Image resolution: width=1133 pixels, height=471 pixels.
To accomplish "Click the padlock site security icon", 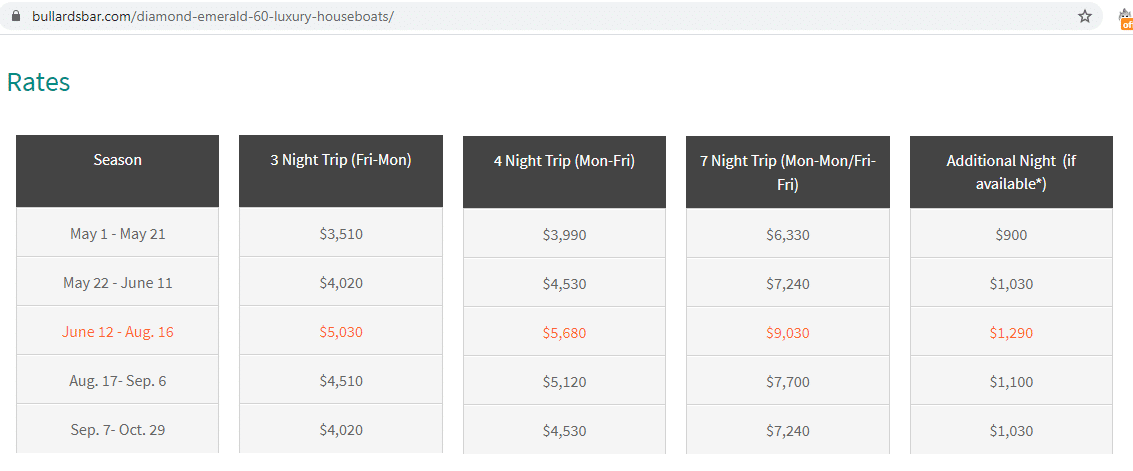I will pos(17,17).
